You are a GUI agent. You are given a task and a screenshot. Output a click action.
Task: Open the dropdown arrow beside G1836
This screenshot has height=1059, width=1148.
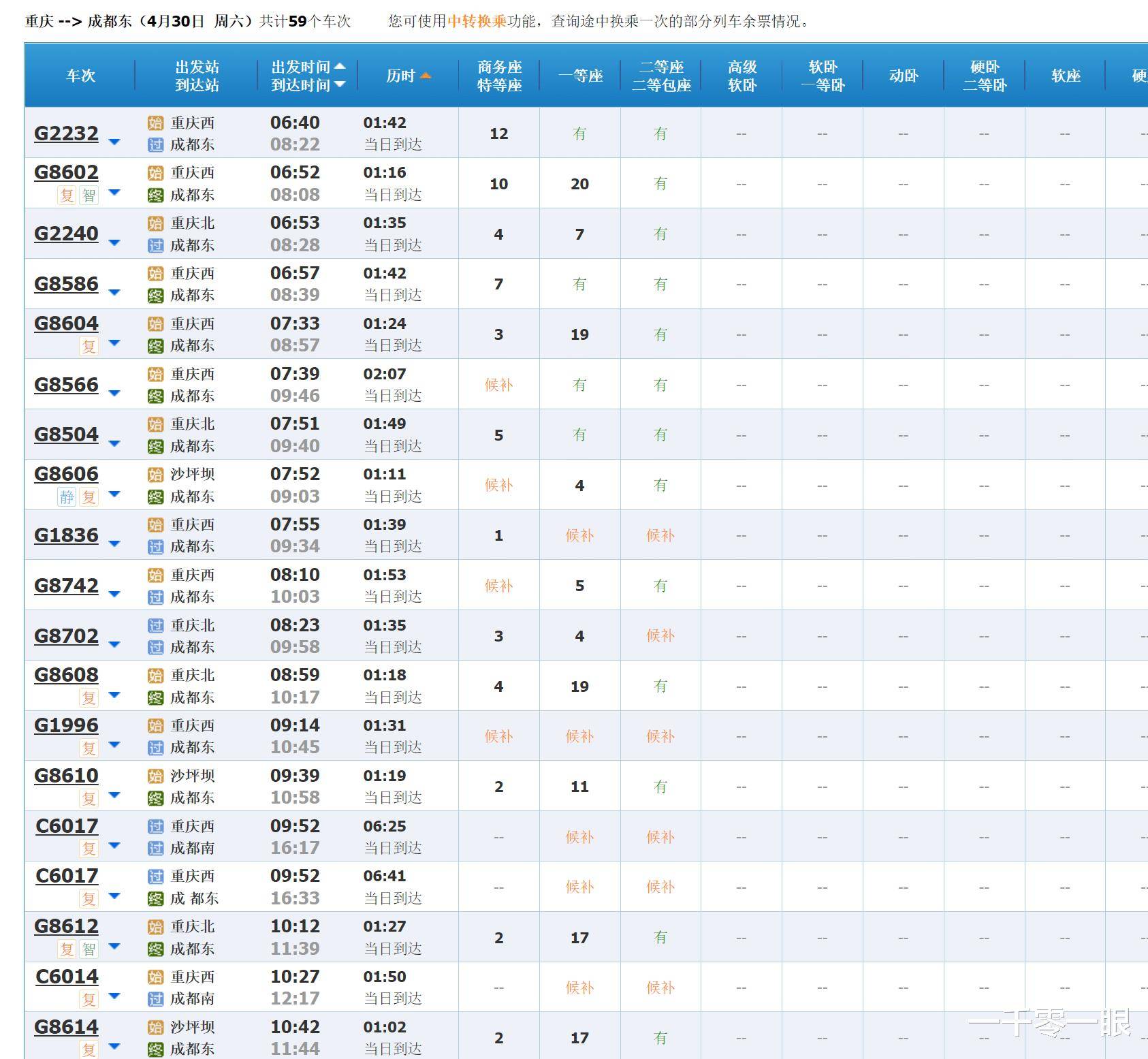pos(114,543)
